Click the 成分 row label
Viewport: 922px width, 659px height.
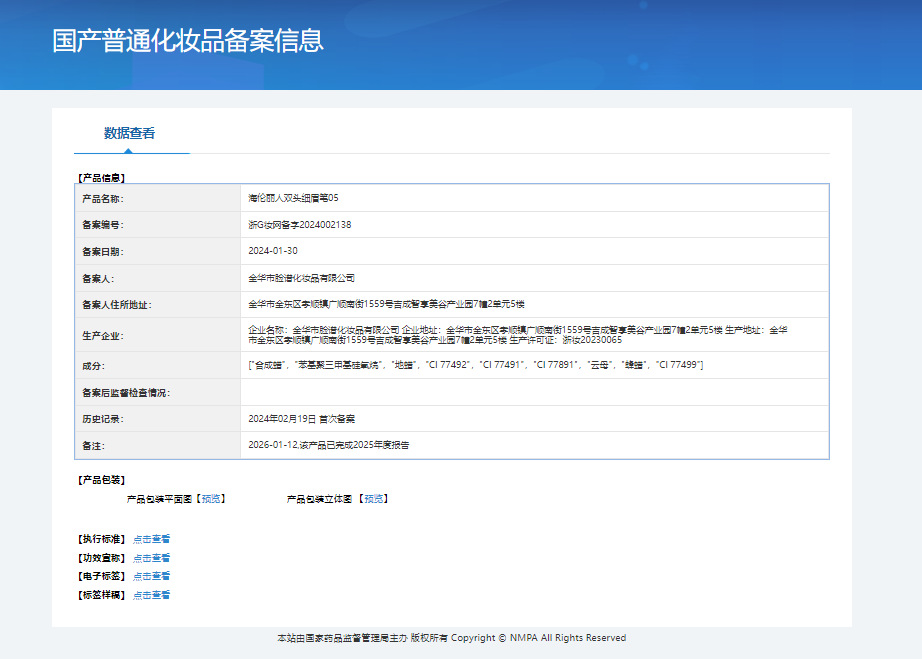(93, 366)
